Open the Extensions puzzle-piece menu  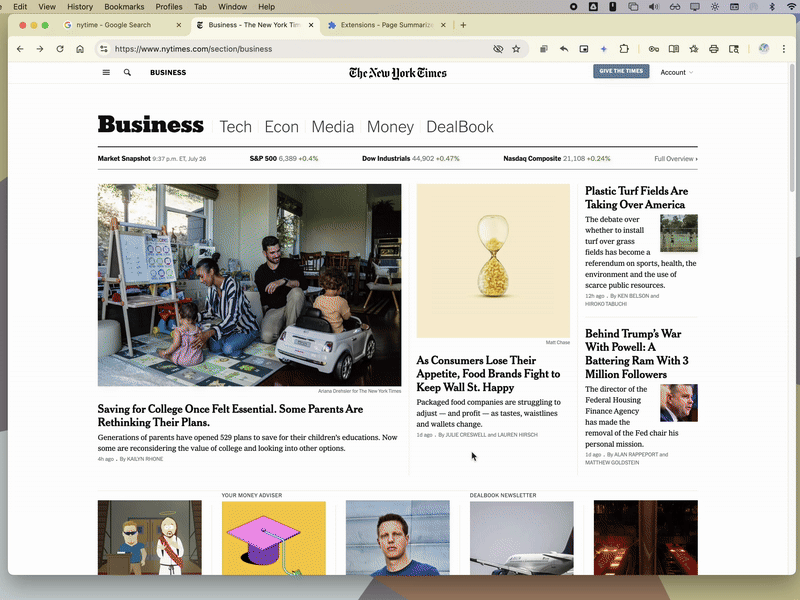tap(624, 49)
